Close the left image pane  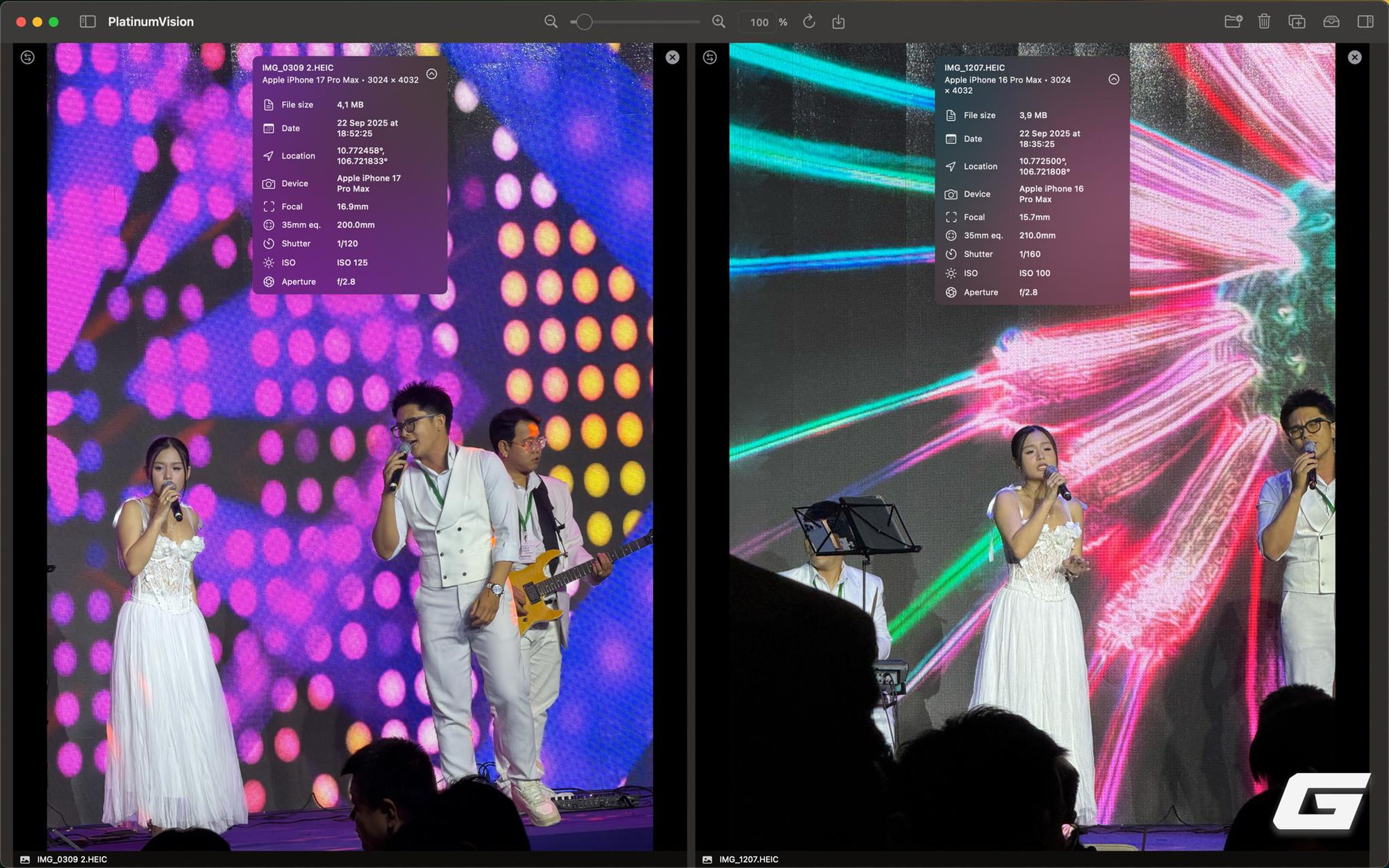[x=672, y=58]
